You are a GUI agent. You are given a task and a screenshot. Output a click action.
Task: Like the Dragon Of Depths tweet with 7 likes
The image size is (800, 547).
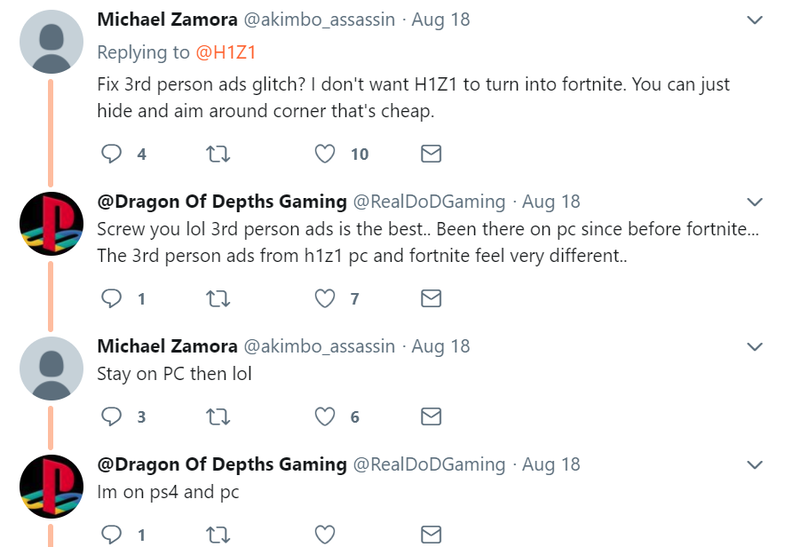coord(324,299)
